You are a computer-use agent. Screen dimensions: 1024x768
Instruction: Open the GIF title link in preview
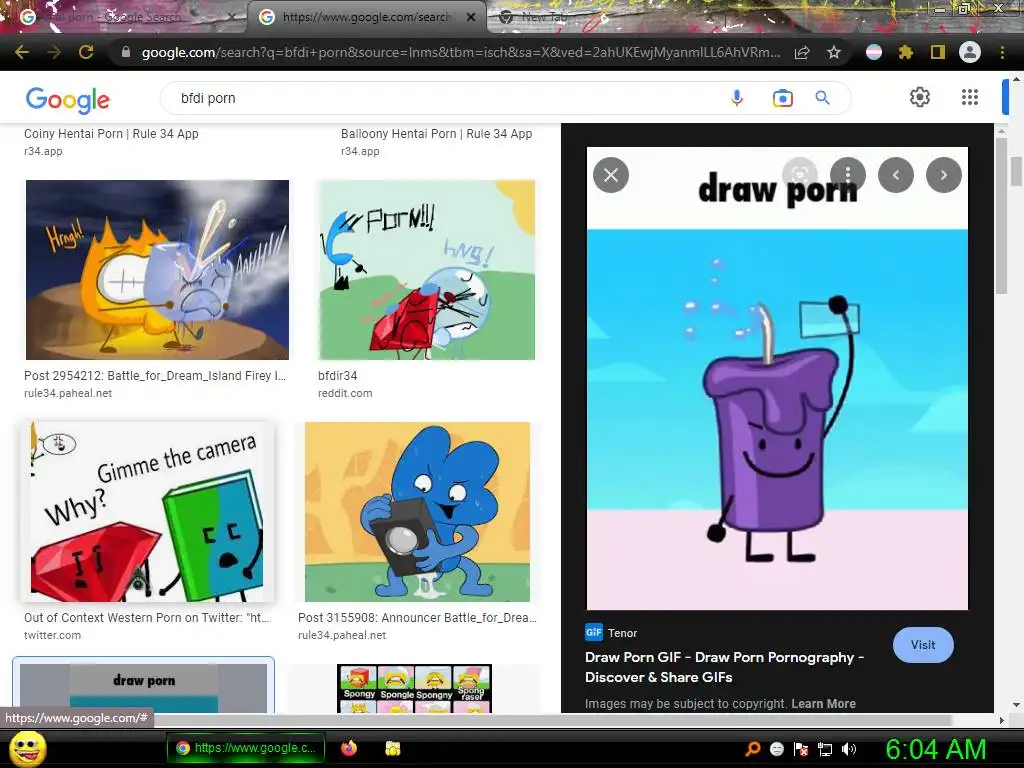click(x=724, y=667)
